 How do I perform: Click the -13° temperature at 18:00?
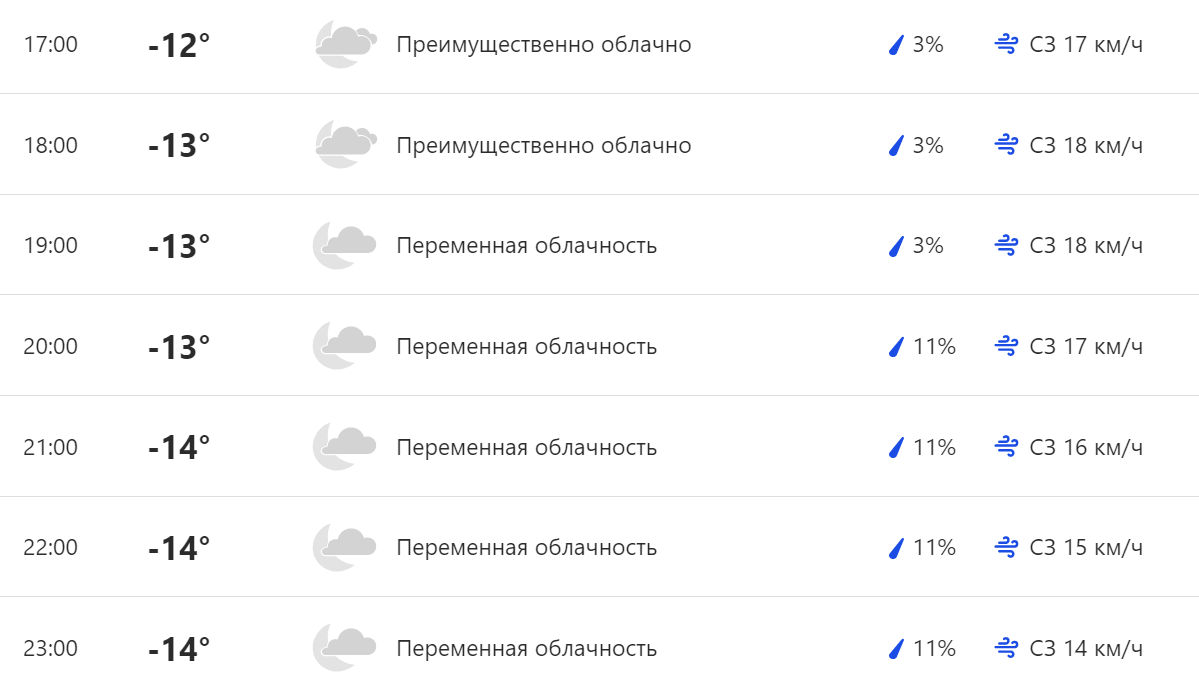pos(179,145)
